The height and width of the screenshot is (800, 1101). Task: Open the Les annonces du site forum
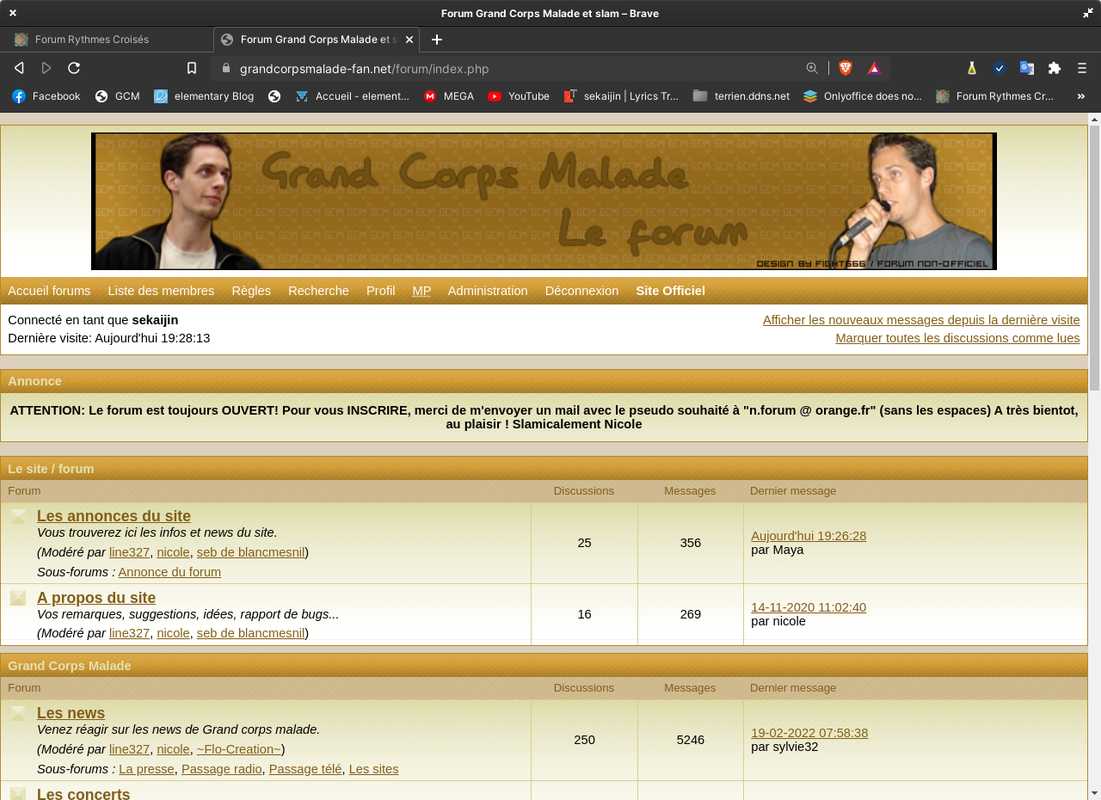pos(114,516)
